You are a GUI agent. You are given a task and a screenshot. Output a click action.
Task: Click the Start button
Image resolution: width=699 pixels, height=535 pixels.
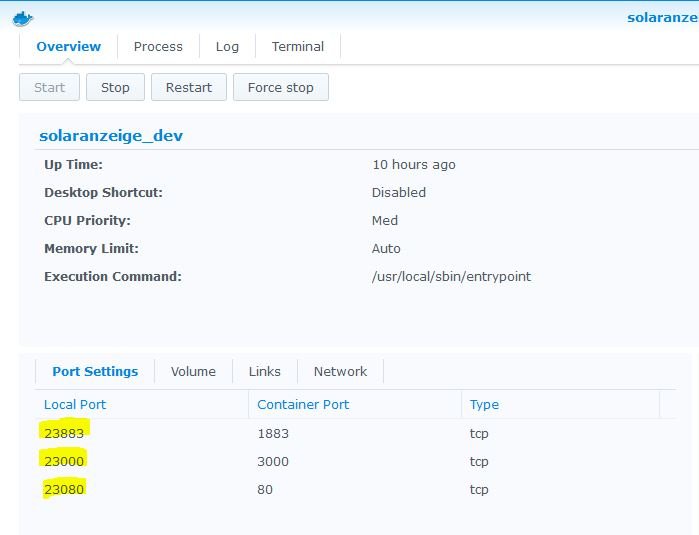click(50, 87)
